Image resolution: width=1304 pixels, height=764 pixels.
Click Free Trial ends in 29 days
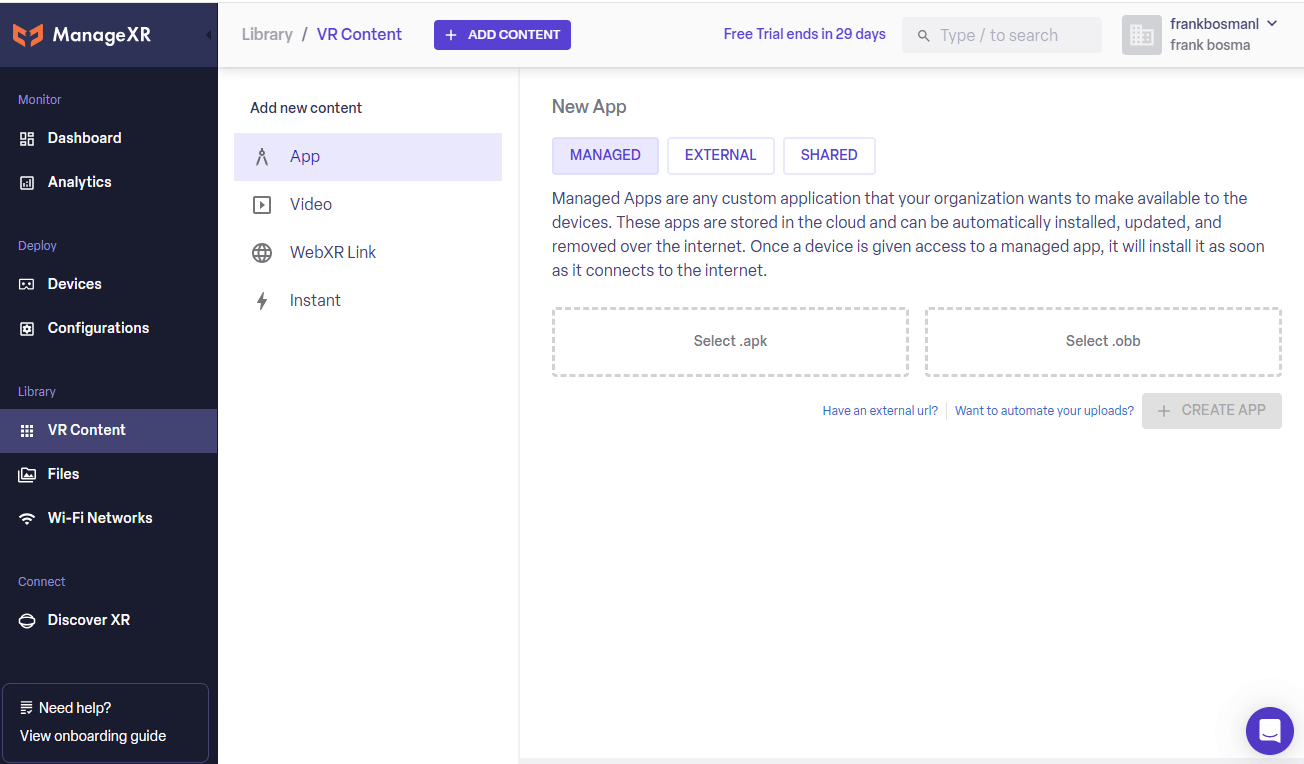[x=805, y=35]
